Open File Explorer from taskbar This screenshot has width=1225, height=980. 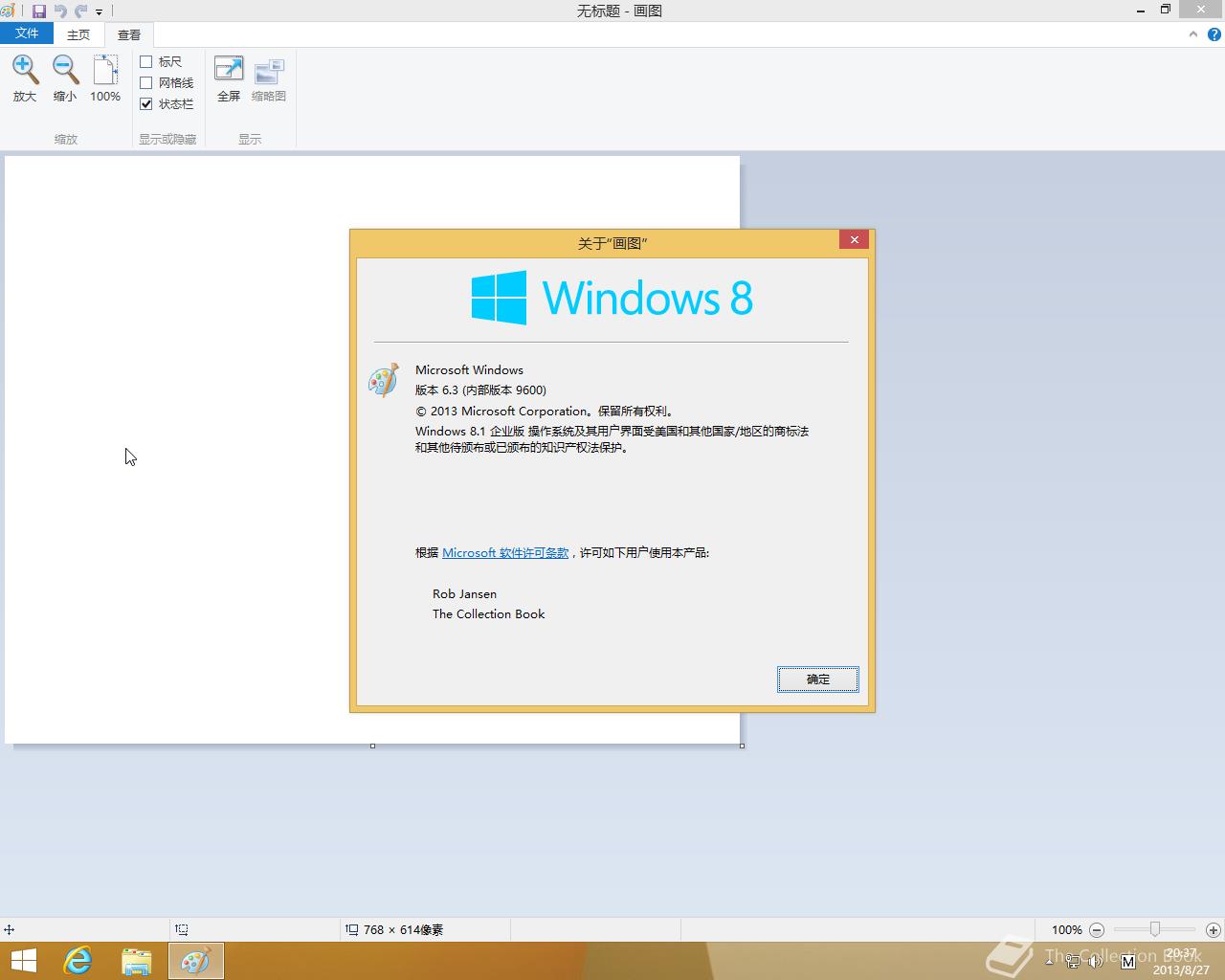[x=137, y=961]
